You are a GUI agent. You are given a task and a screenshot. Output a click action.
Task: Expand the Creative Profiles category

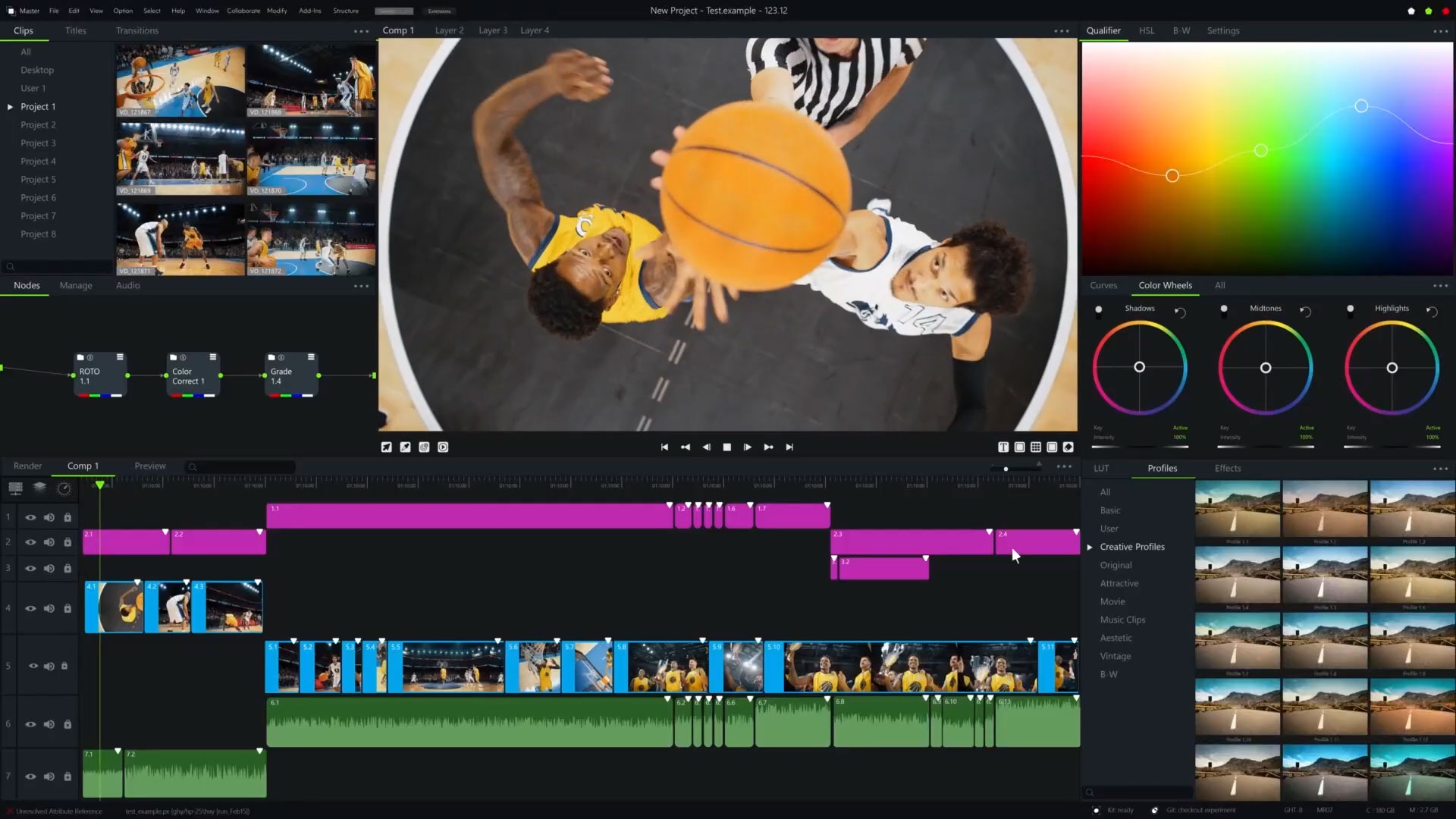point(1090,547)
